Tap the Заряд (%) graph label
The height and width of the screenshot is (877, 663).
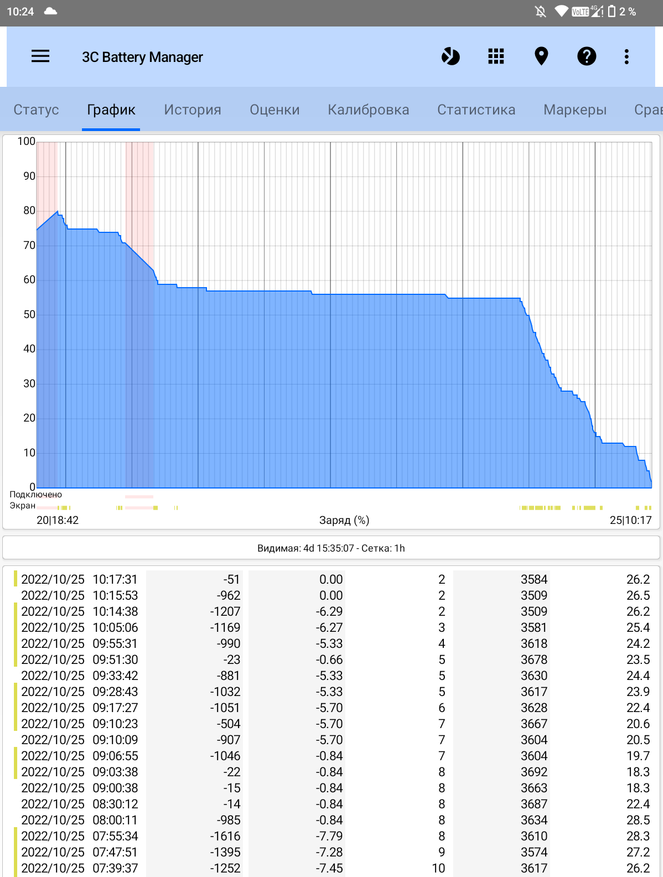pyautogui.click(x=344, y=520)
